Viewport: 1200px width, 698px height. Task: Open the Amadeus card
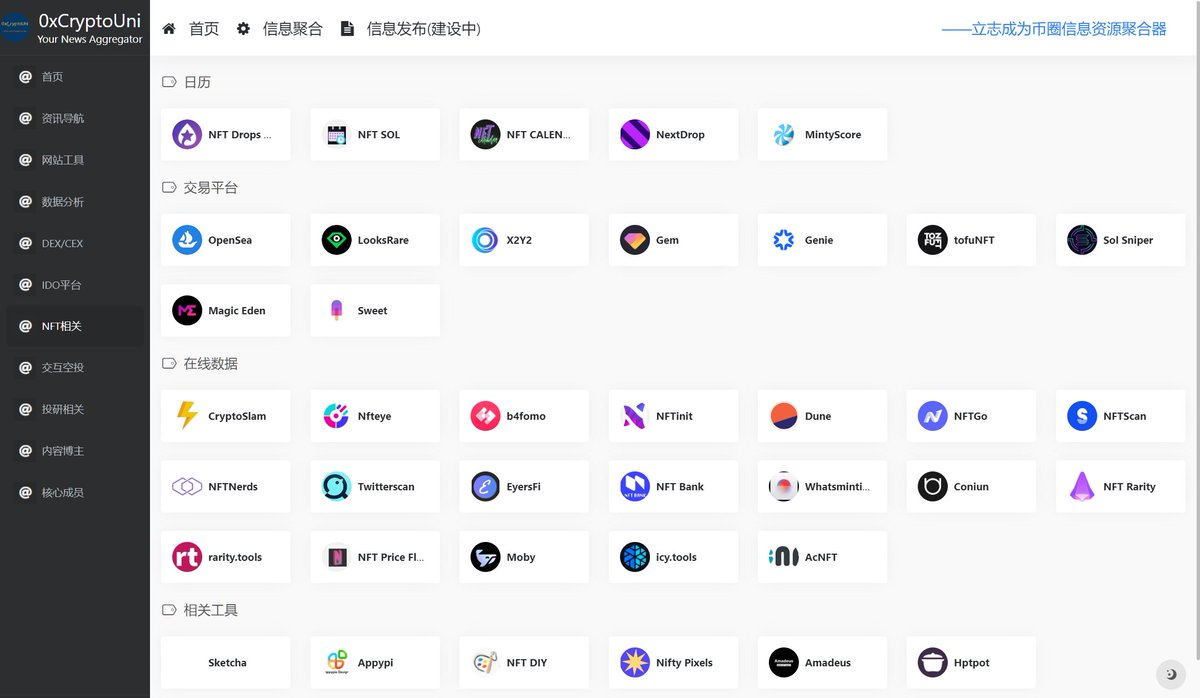pyautogui.click(x=822, y=663)
